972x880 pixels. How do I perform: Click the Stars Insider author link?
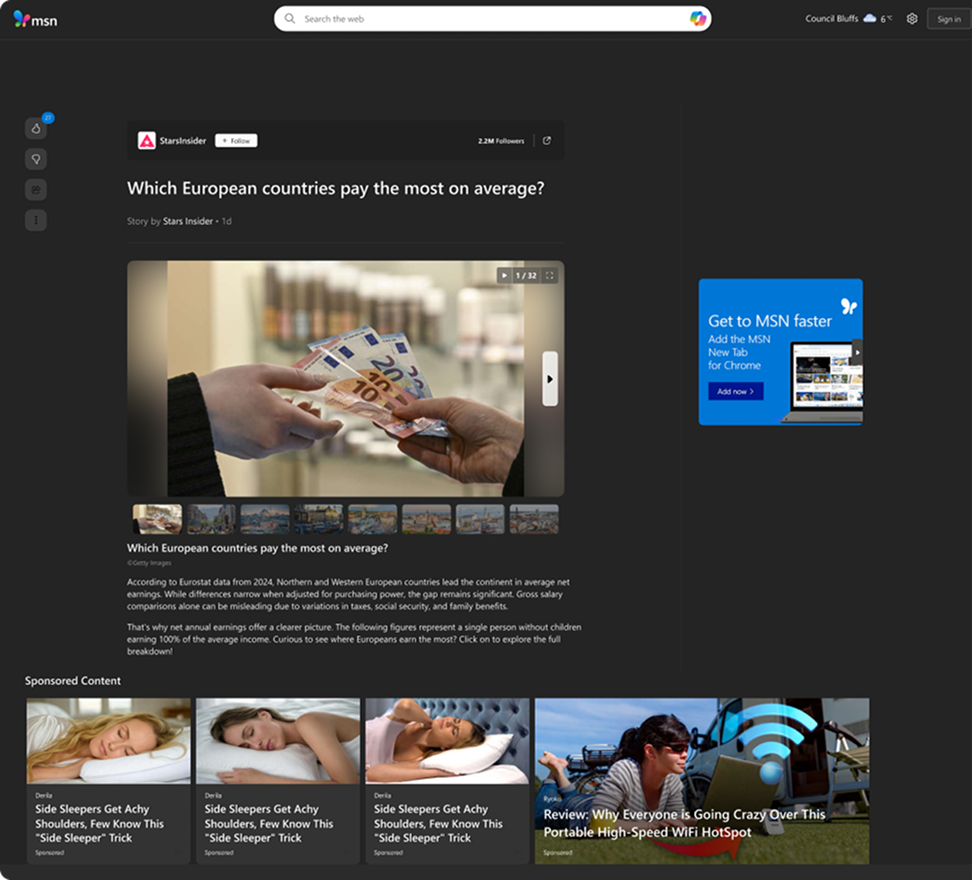[188, 221]
